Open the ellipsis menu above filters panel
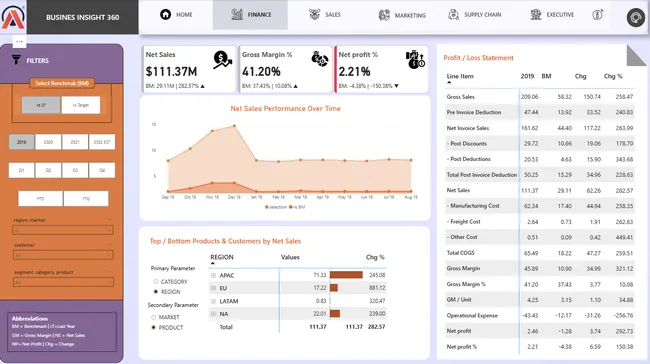This screenshot has height=364, width=650. tap(19, 41)
